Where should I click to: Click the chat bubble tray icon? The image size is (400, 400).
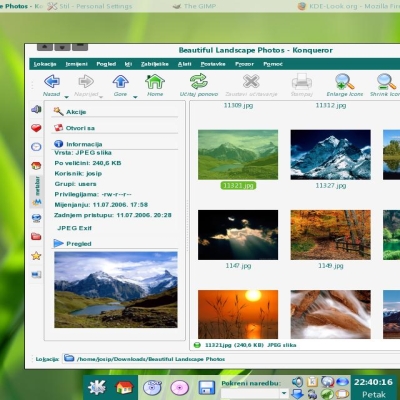[x=342, y=394]
